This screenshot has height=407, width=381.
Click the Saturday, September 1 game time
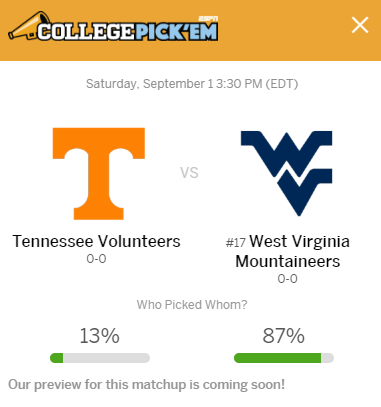coord(192,84)
